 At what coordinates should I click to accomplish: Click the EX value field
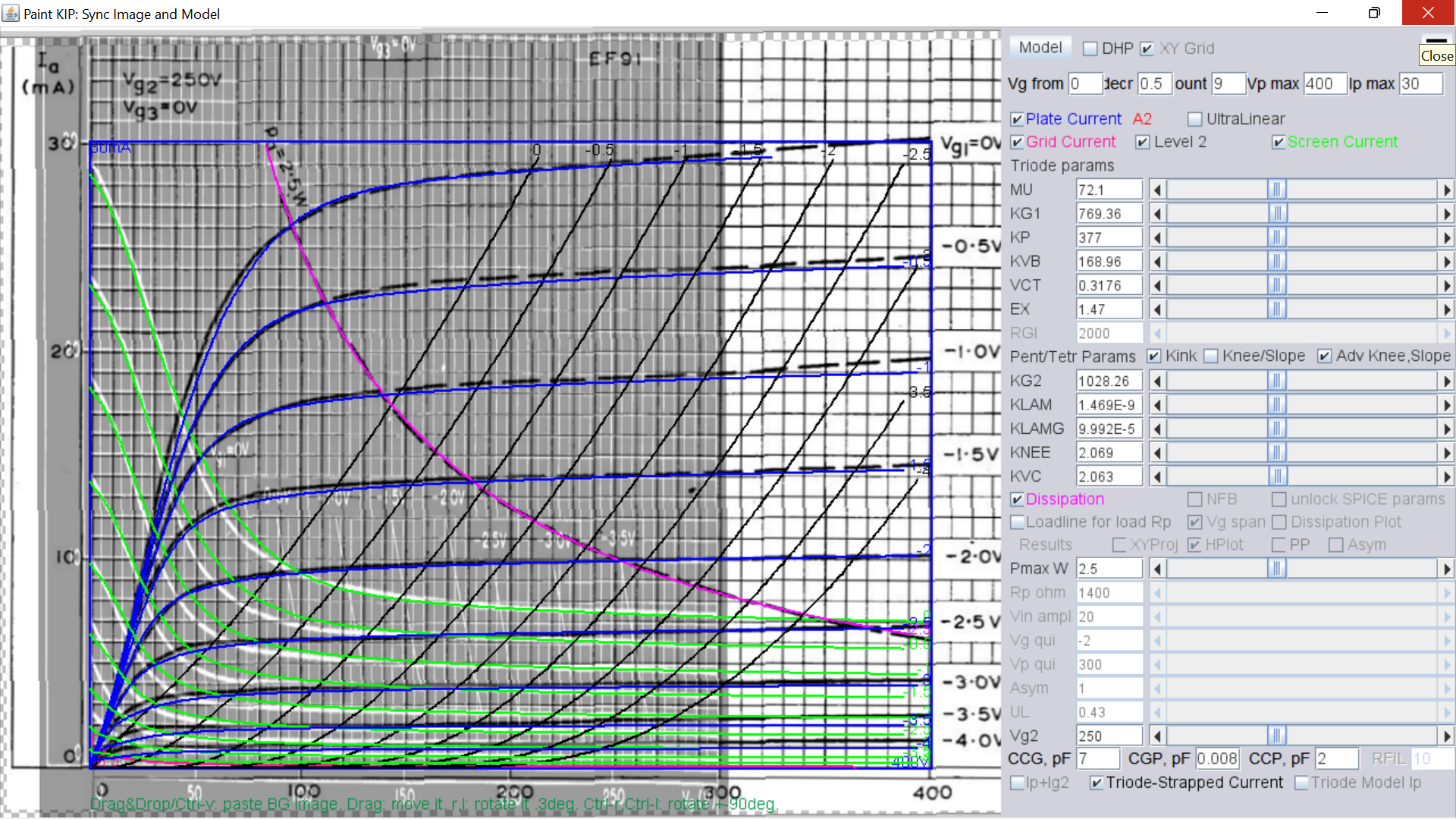tap(1109, 309)
